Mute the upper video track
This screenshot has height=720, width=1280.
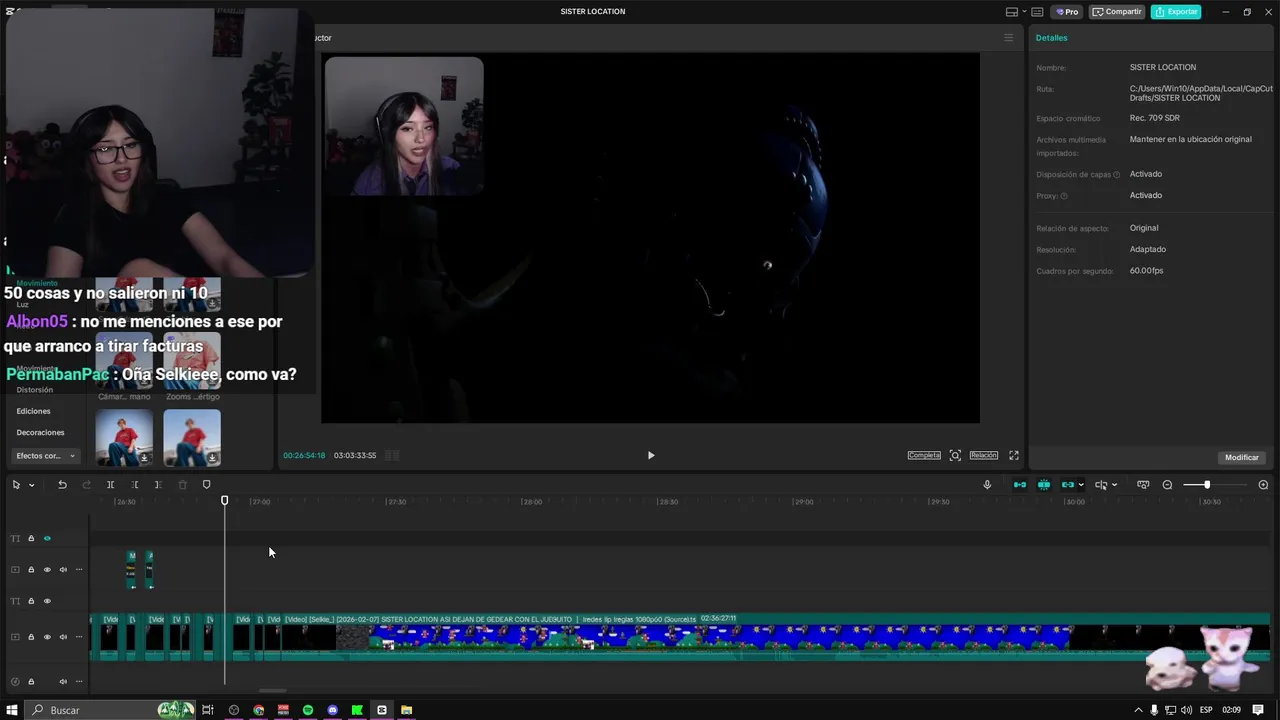coord(63,570)
